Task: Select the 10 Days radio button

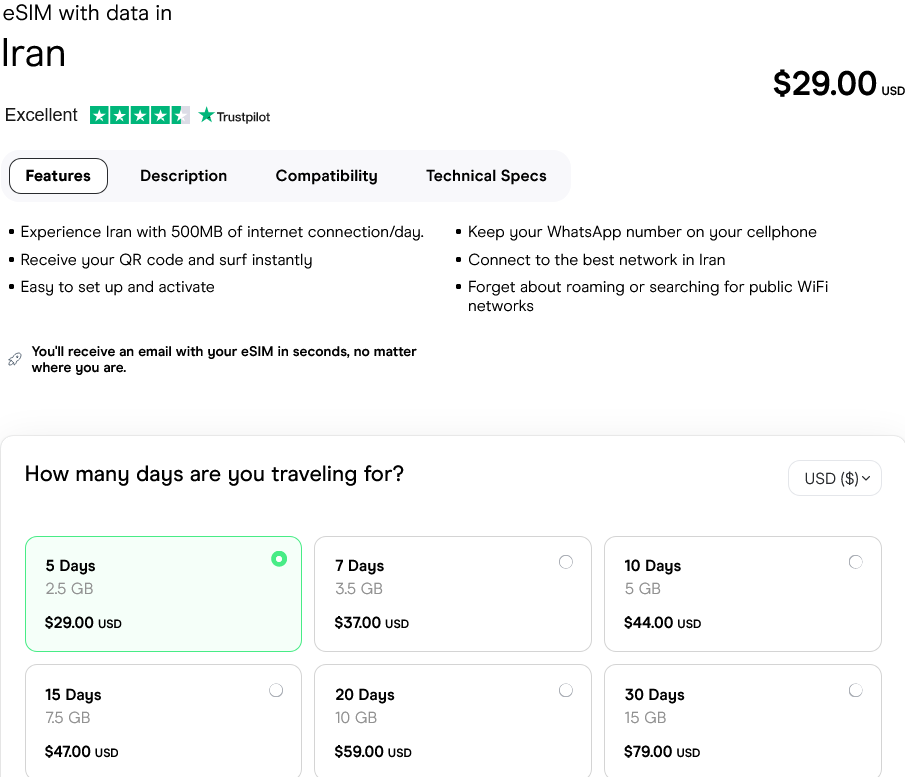Action: (855, 562)
